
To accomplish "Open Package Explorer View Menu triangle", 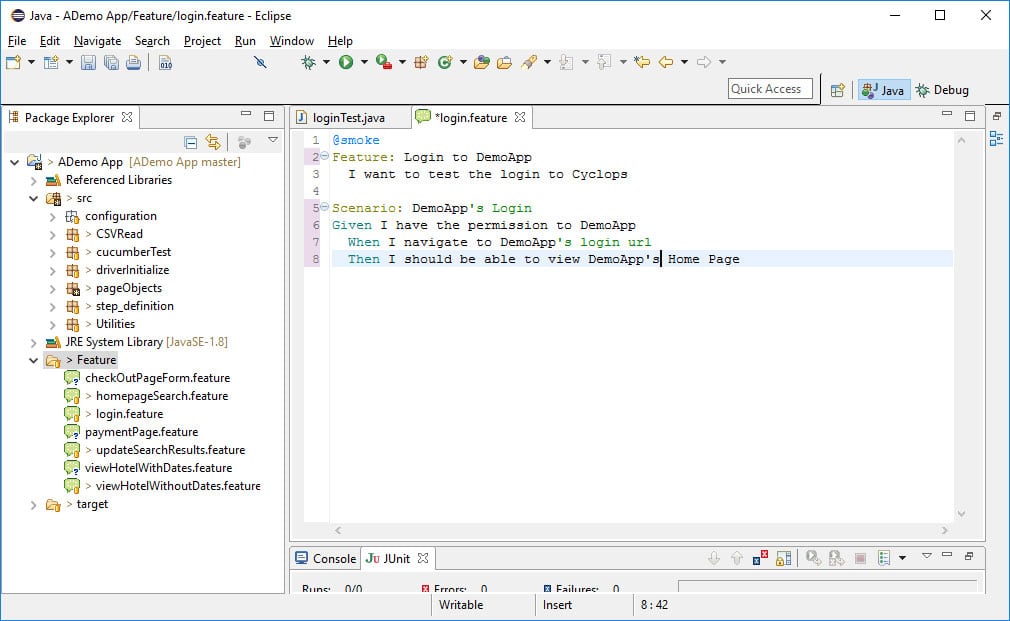I will coord(273,140).
